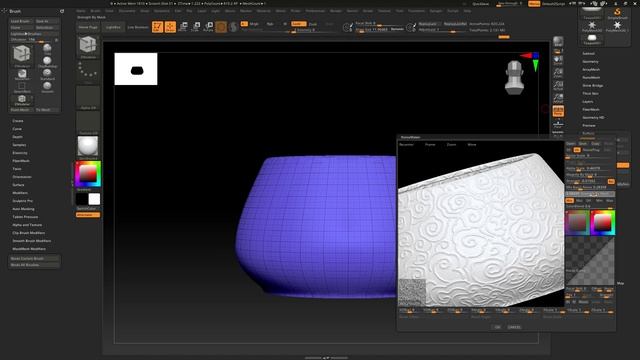Image resolution: width=640 pixels, height=360 pixels.
Task: Activate the Draw mode button
Action: coord(170,27)
